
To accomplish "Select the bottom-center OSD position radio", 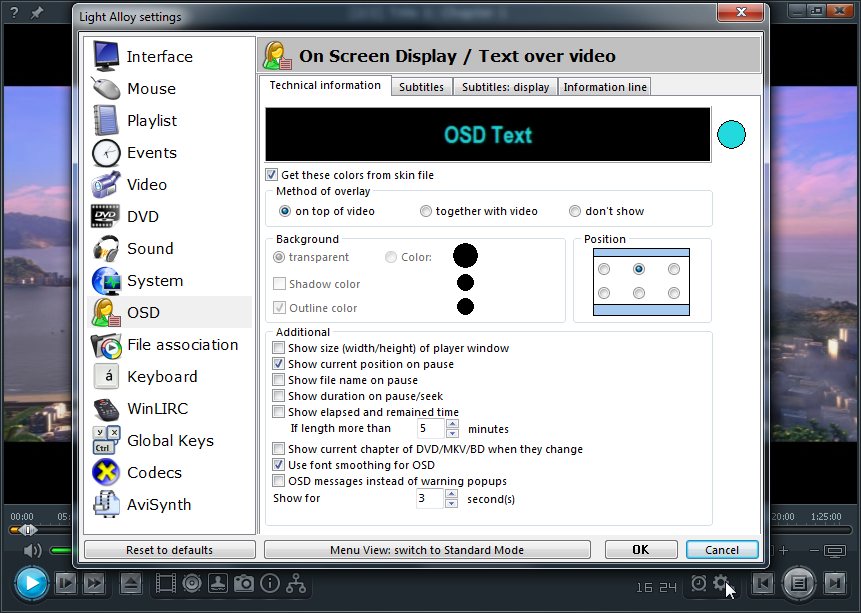I will tap(639, 293).
